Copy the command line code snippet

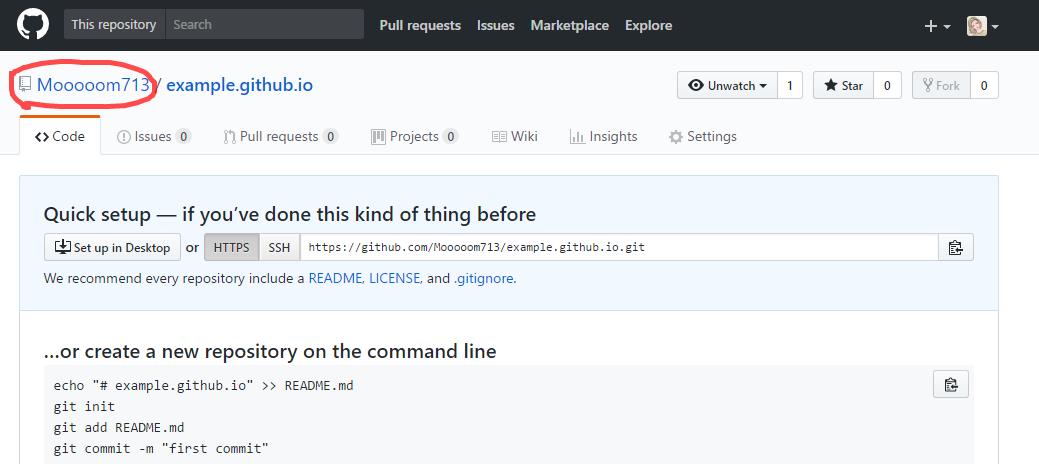tap(951, 384)
